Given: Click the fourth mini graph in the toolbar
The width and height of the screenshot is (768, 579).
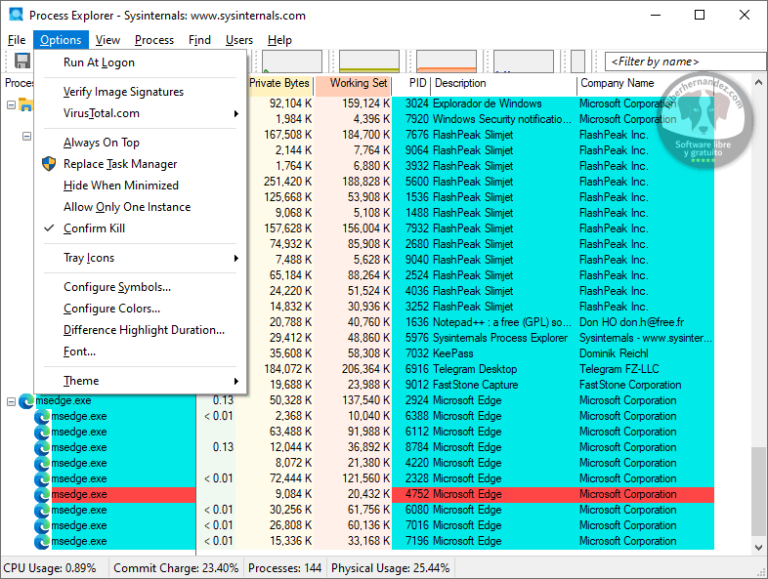Looking at the screenshot, I should point(524,61).
